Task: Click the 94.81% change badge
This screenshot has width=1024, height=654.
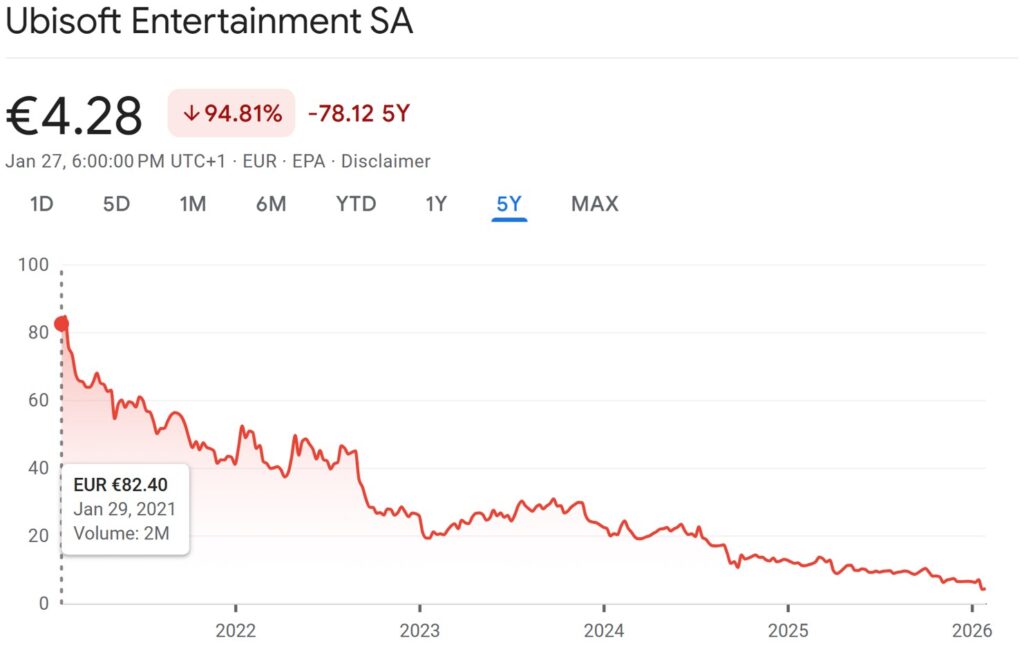Action: (x=231, y=114)
